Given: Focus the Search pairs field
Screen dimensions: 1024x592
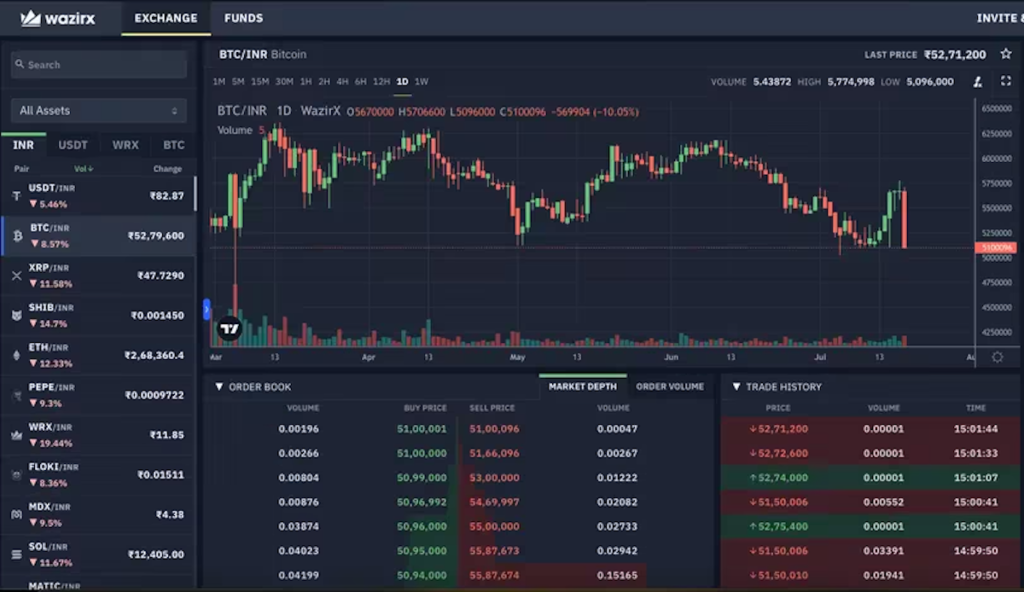Looking at the screenshot, I should coord(99,65).
